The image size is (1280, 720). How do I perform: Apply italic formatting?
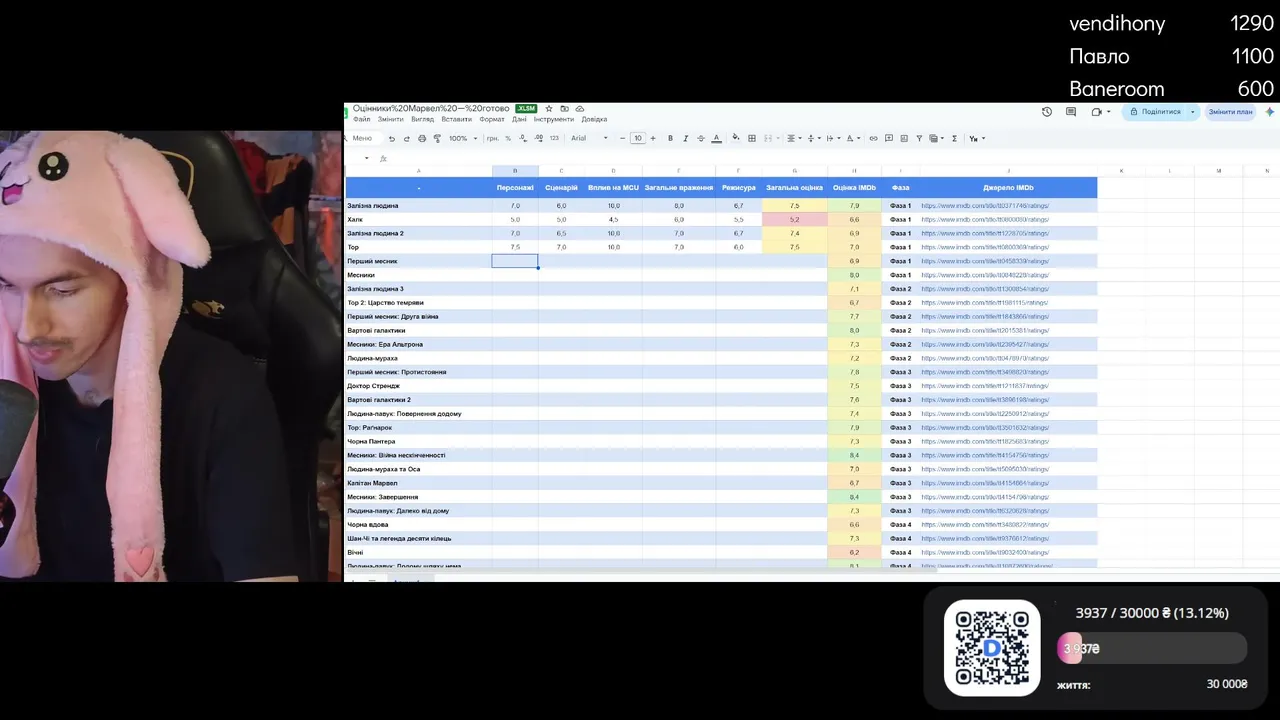coord(685,138)
